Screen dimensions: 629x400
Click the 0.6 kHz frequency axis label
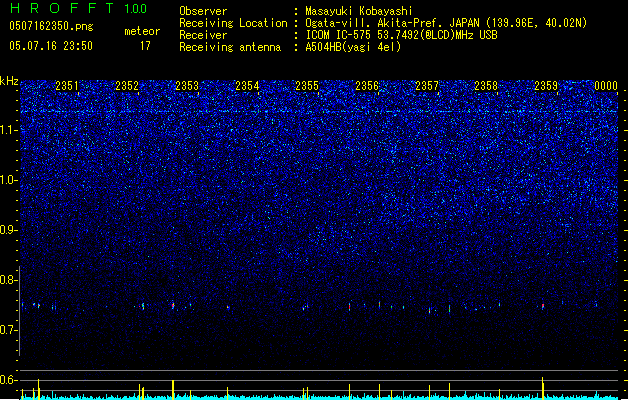9,380
